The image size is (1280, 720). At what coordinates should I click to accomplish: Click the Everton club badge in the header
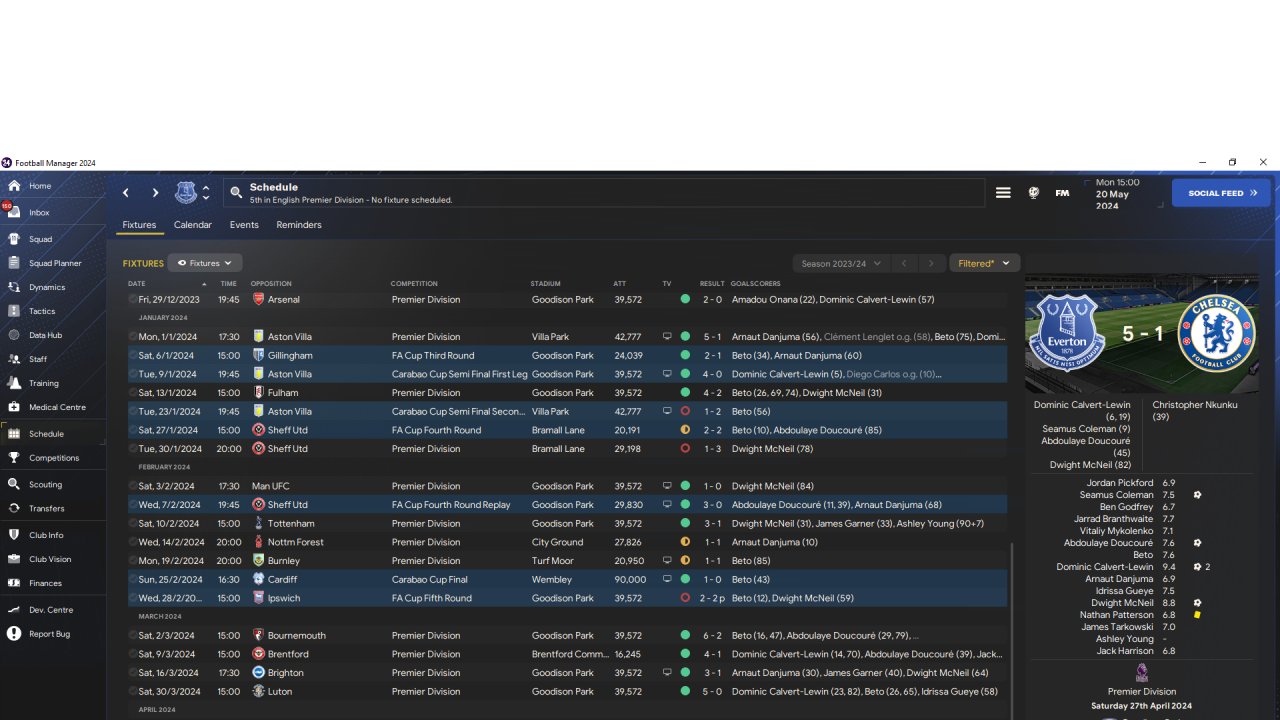(186, 193)
